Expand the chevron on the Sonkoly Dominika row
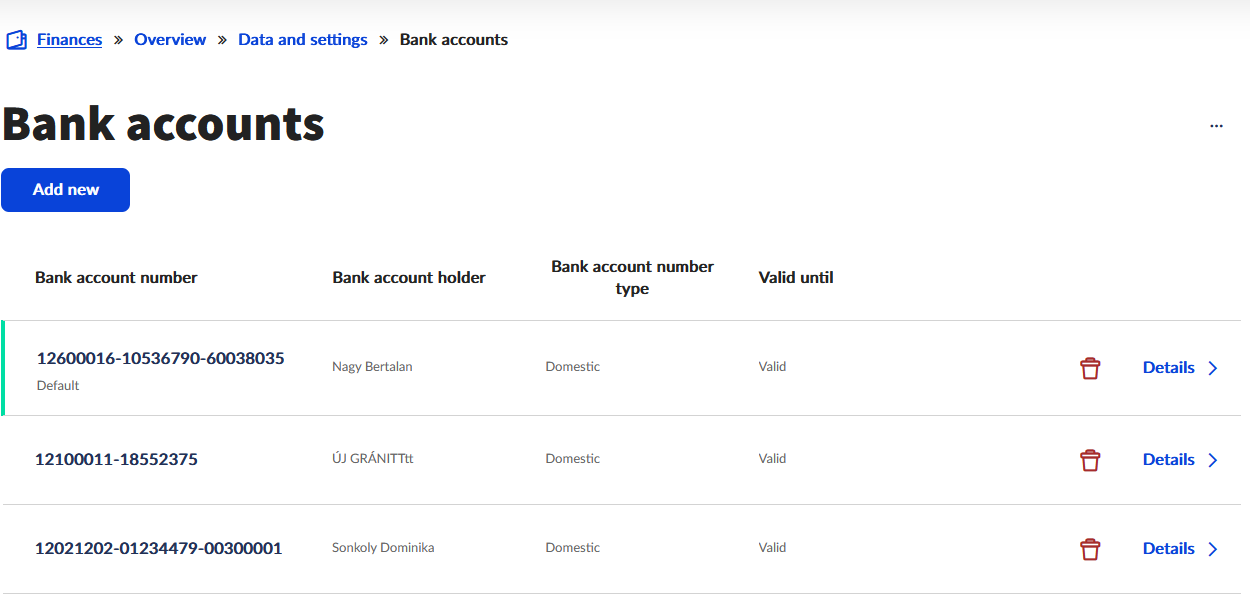Image resolution: width=1250 pixels, height=595 pixels. pyautogui.click(x=1213, y=549)
